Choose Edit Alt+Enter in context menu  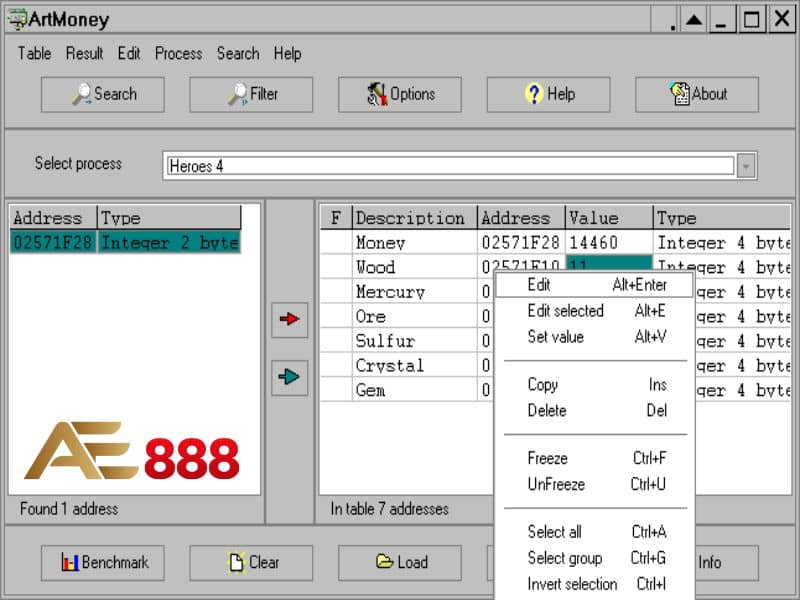click(595, 285)
